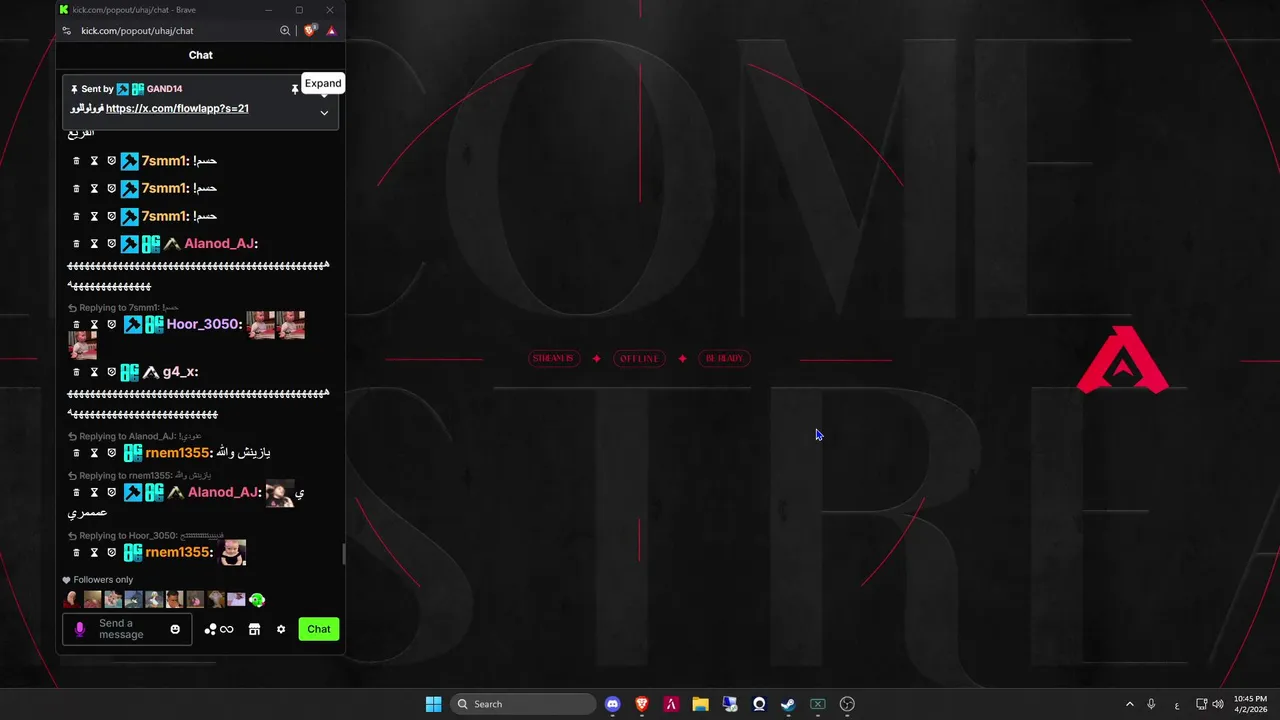Expand the pinned message chevron

324,113
